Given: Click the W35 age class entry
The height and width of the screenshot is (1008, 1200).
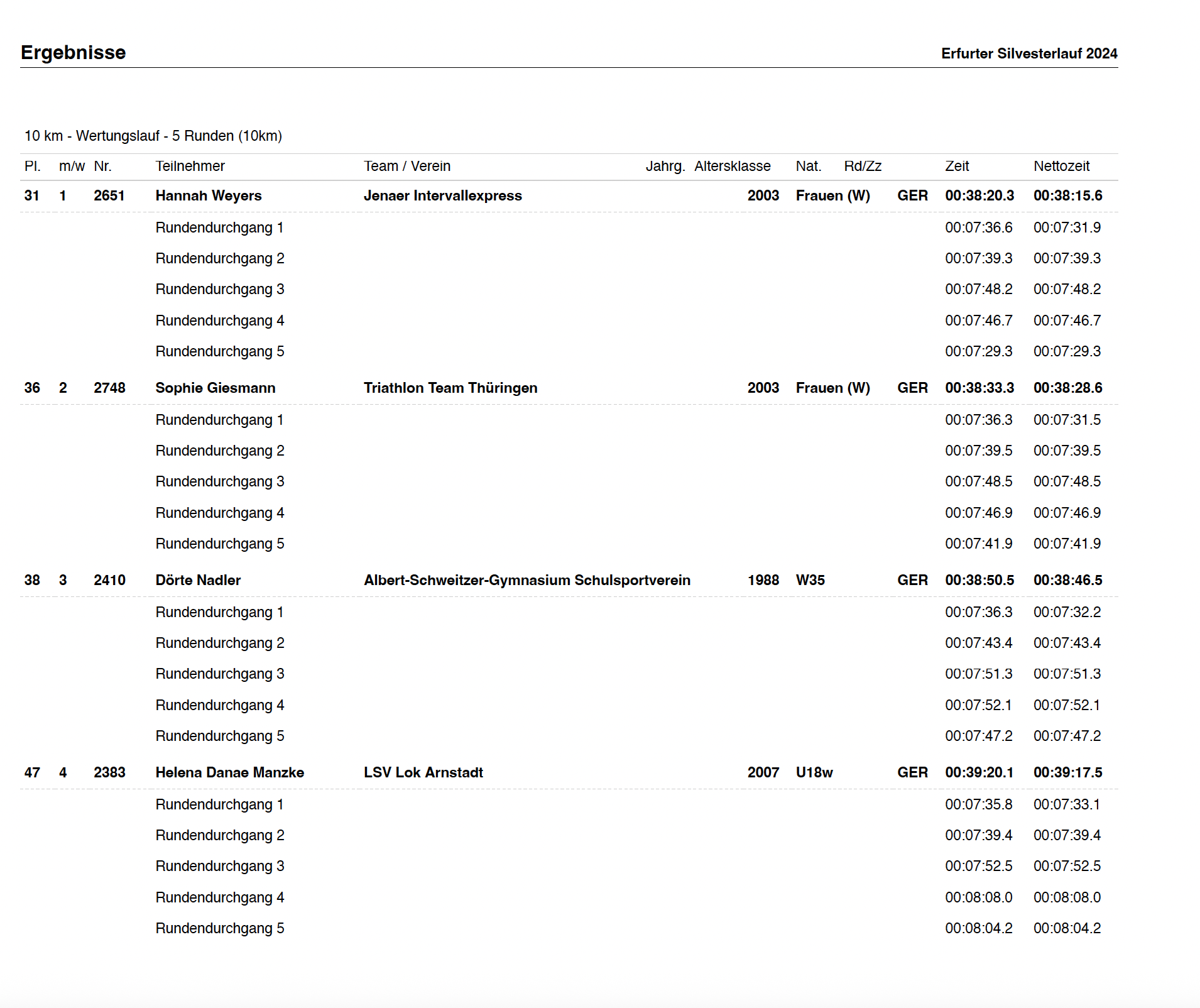Looking at the screenshot, I should coord(810,580).
